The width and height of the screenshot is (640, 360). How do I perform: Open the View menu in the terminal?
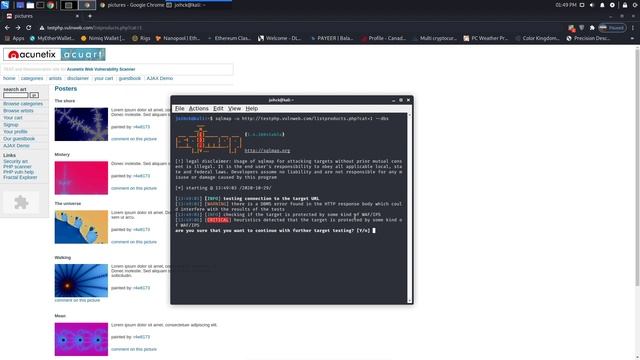tap(234, 109)
